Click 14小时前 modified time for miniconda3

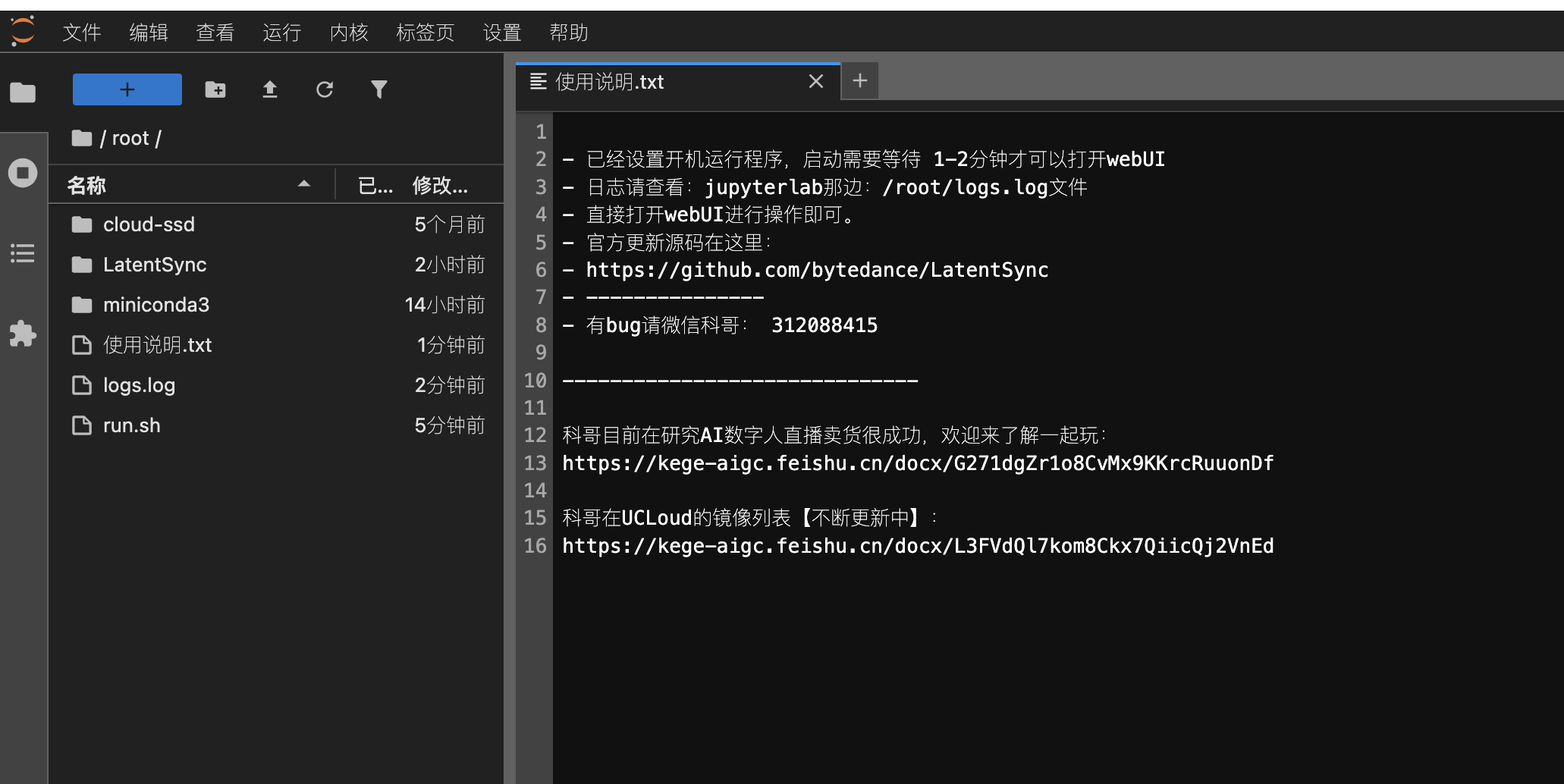[x=444, y=305]
